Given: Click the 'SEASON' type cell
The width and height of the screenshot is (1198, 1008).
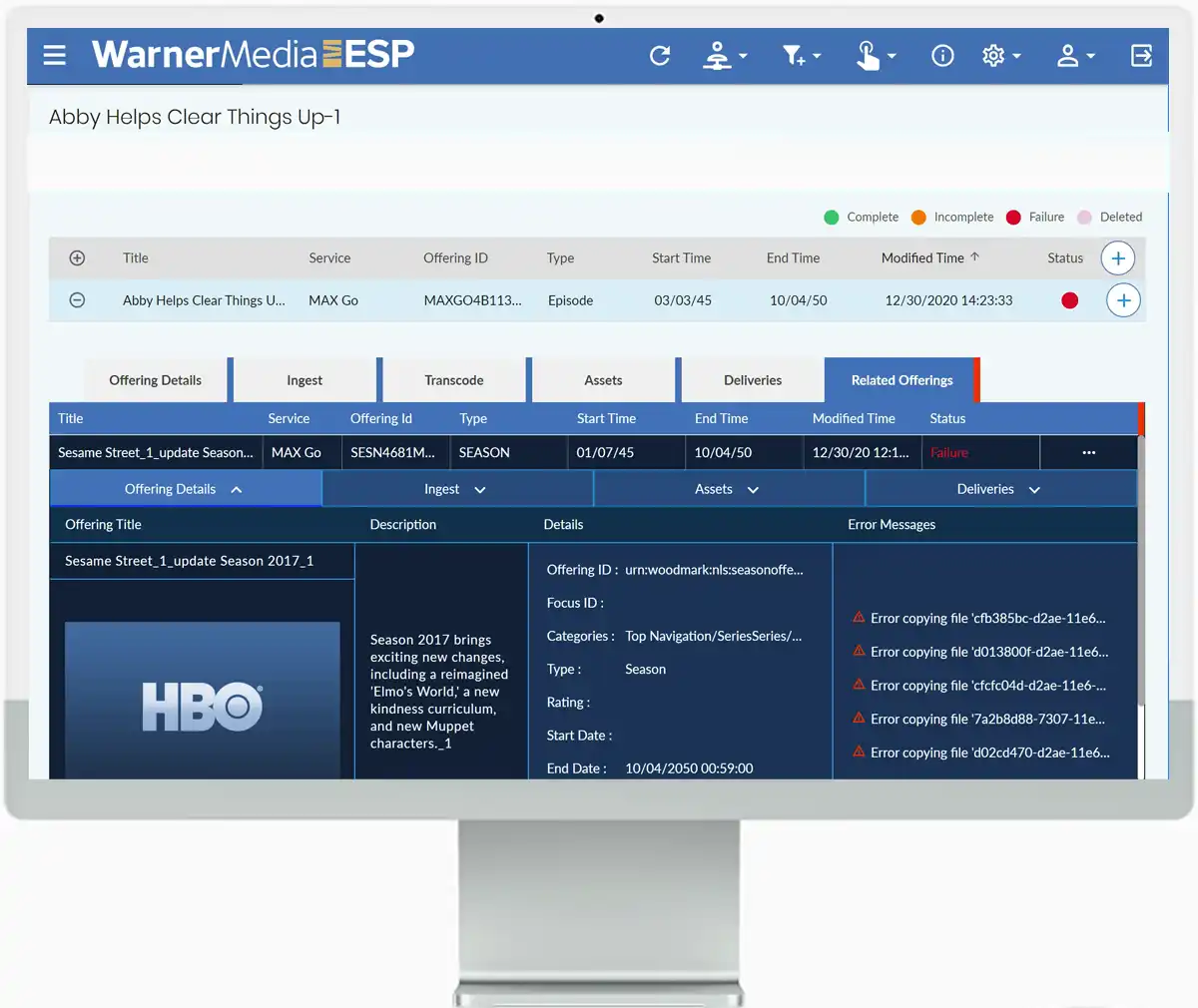Looking at the screenshot, I should click(x=484, y=452).
